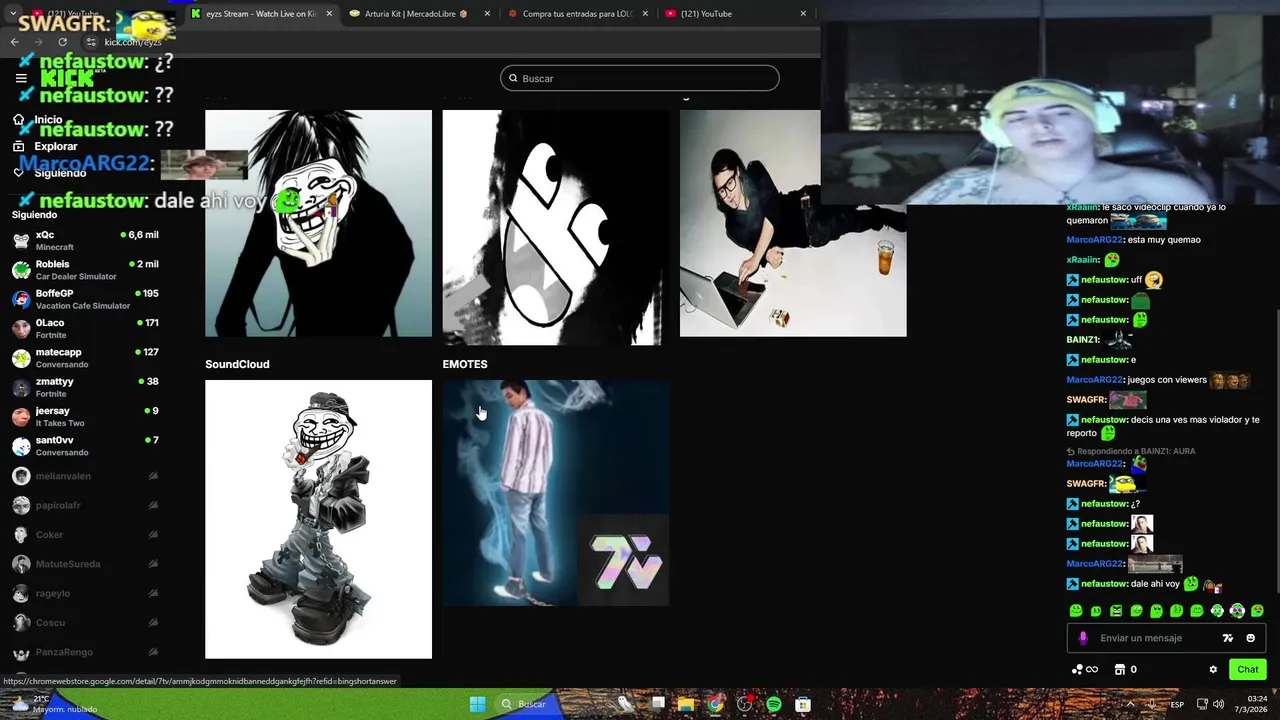Open chat settings gear icon
This screenshot has height=720, width=1280.
(x=1213, y=670)
